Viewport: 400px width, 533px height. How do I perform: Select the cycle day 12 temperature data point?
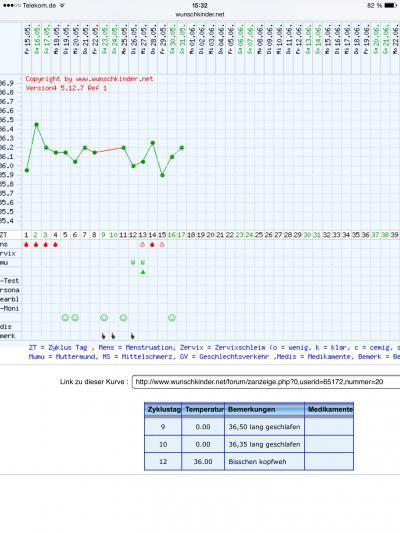coord(134,166)
